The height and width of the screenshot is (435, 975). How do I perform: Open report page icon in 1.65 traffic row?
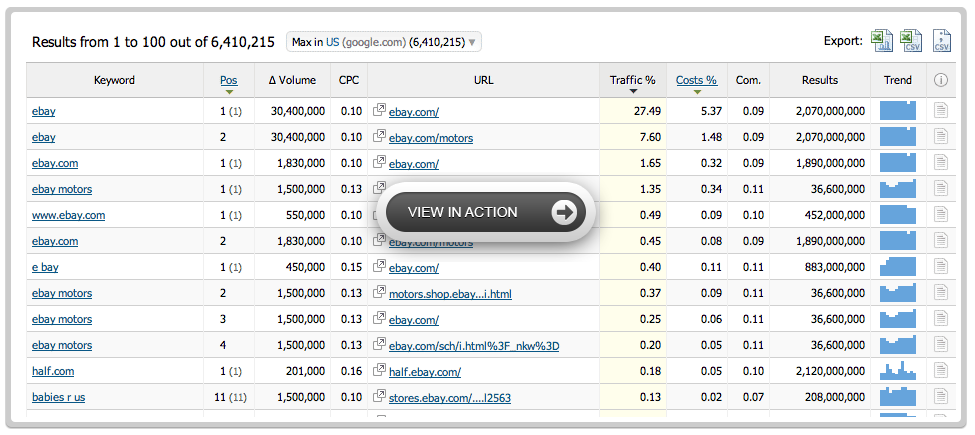941,163
